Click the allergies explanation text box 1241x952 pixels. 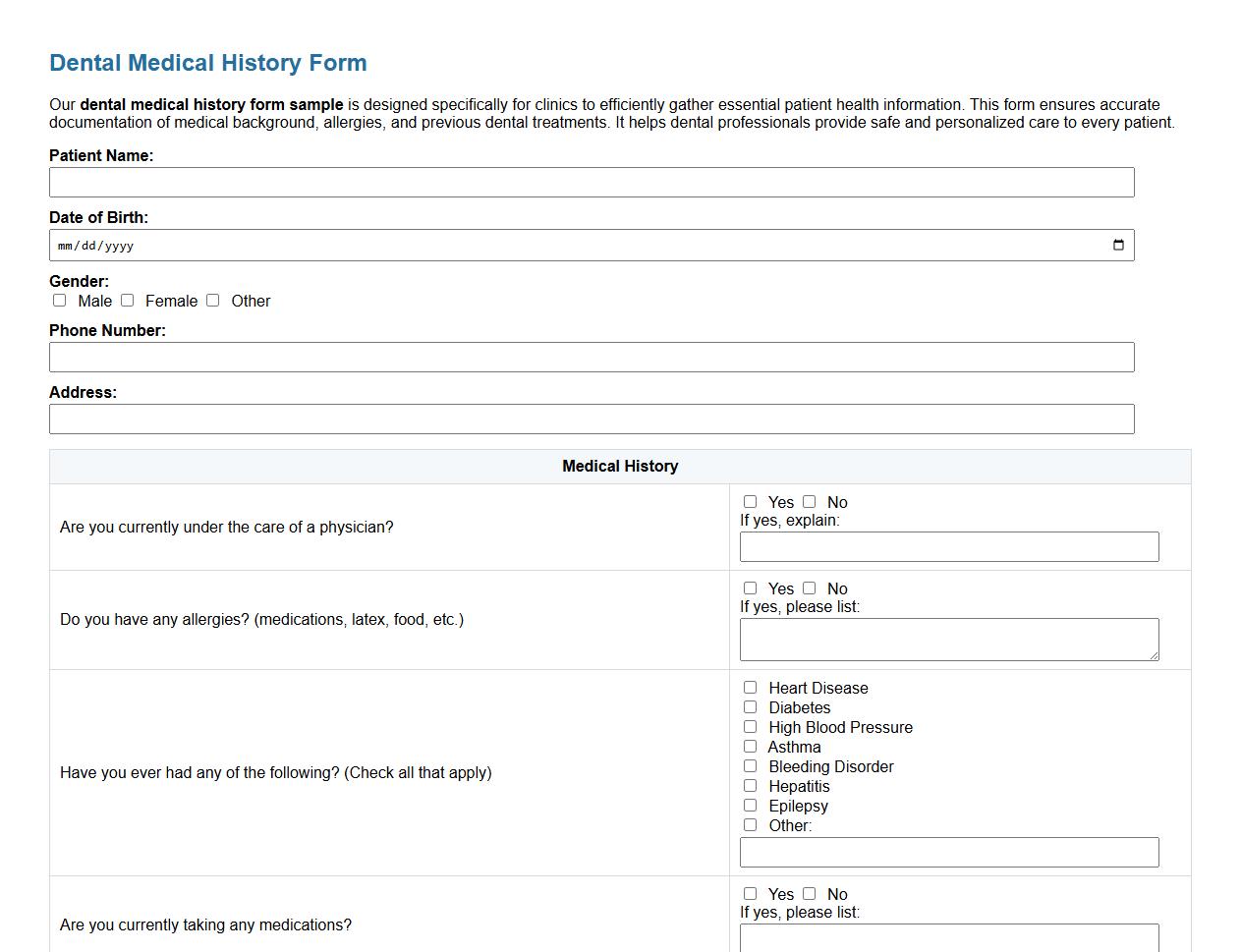[948, 637]
